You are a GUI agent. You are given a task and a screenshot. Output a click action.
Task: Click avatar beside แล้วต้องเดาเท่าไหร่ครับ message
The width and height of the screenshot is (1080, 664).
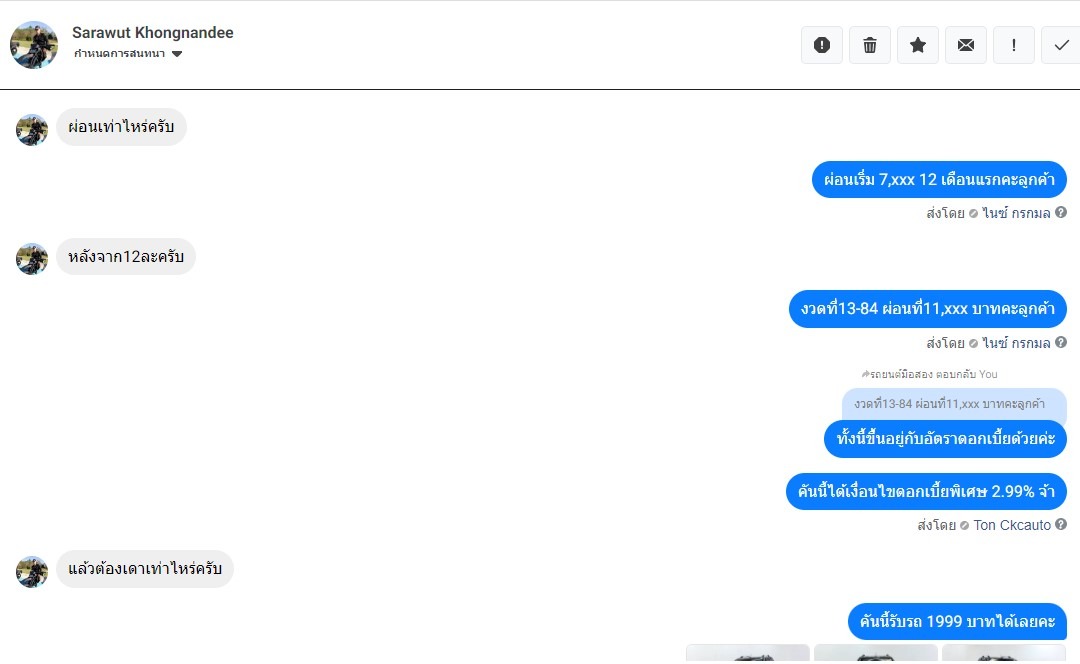pyautogui.click(x=32, y=572)
